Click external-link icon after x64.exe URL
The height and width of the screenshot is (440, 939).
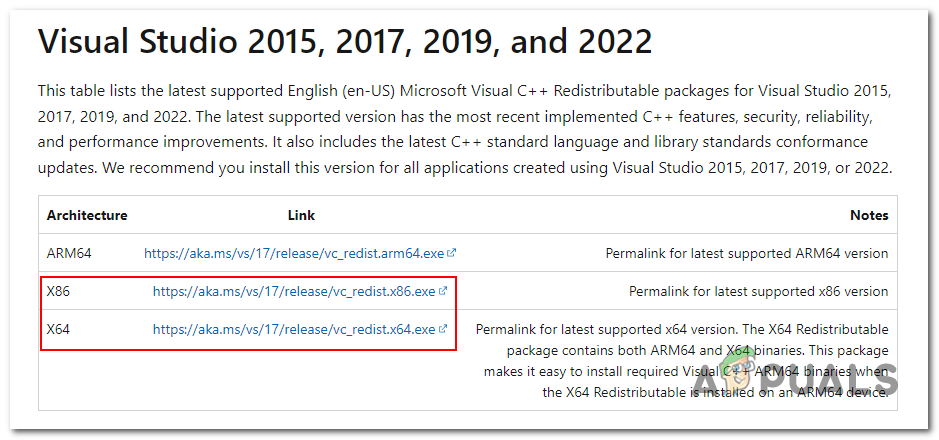click(x=443, y=329)
